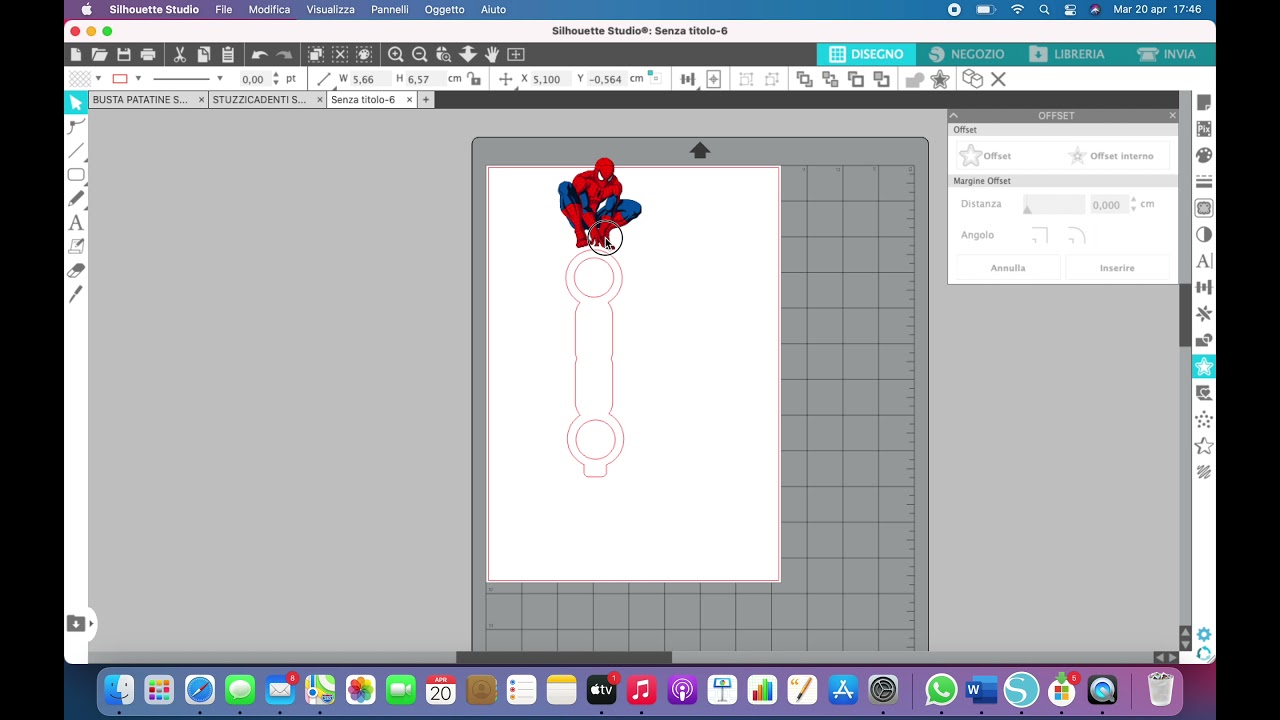Open the Pannelli menu
The image size is (1280, 720).
(x=389, y=9)
